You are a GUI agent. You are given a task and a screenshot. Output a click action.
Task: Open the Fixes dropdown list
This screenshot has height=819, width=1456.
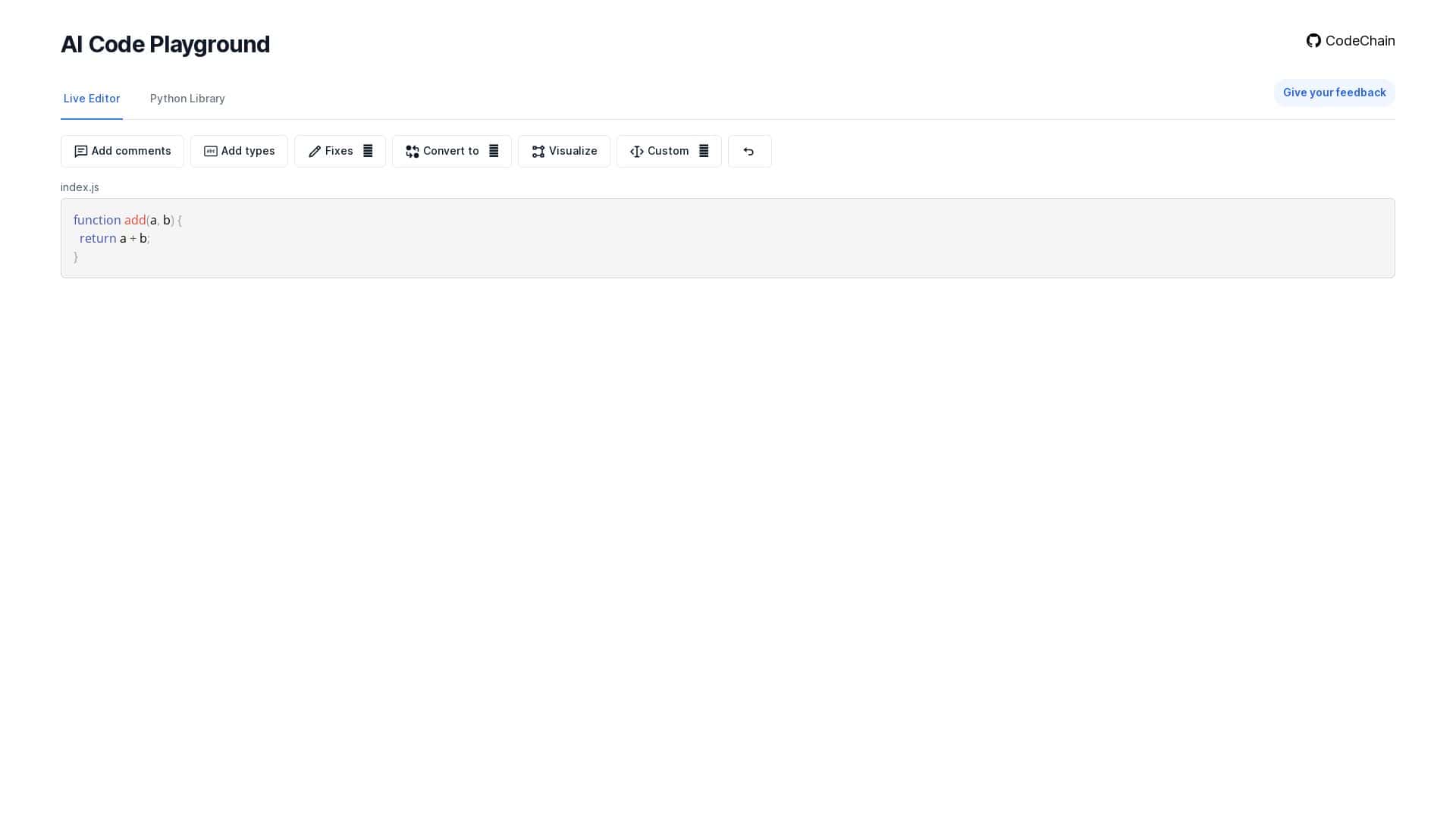[x=368, y=151]
